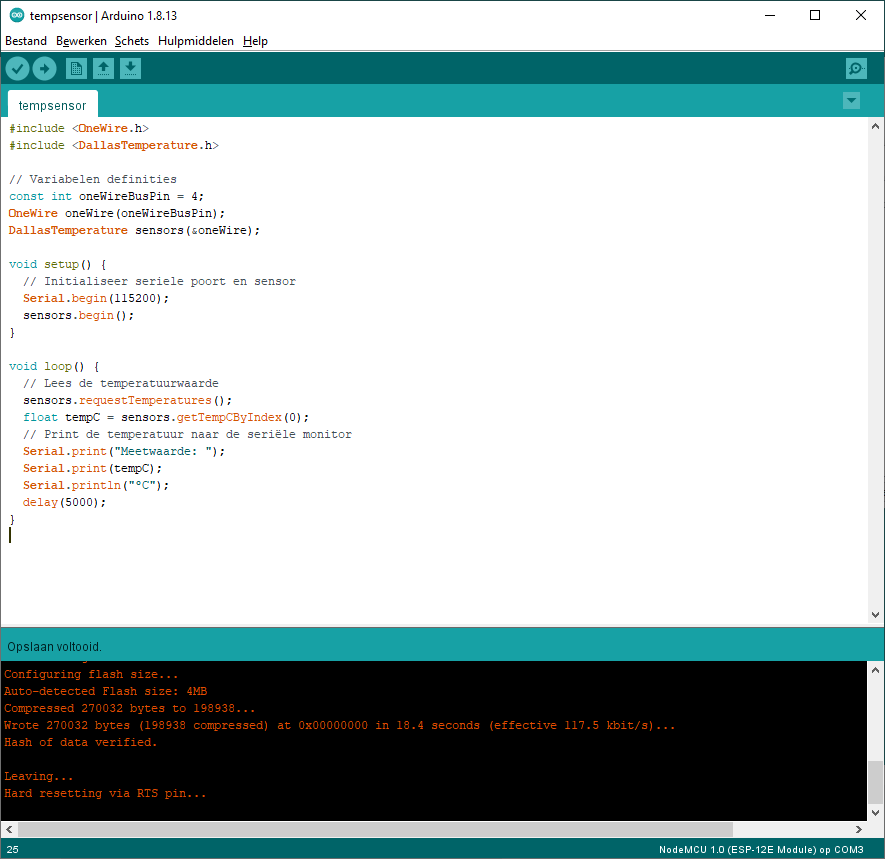Click the Verify (checkmark) button
Image resolution: width=885 pixels, height=859 pixels.
click(17, 69)
